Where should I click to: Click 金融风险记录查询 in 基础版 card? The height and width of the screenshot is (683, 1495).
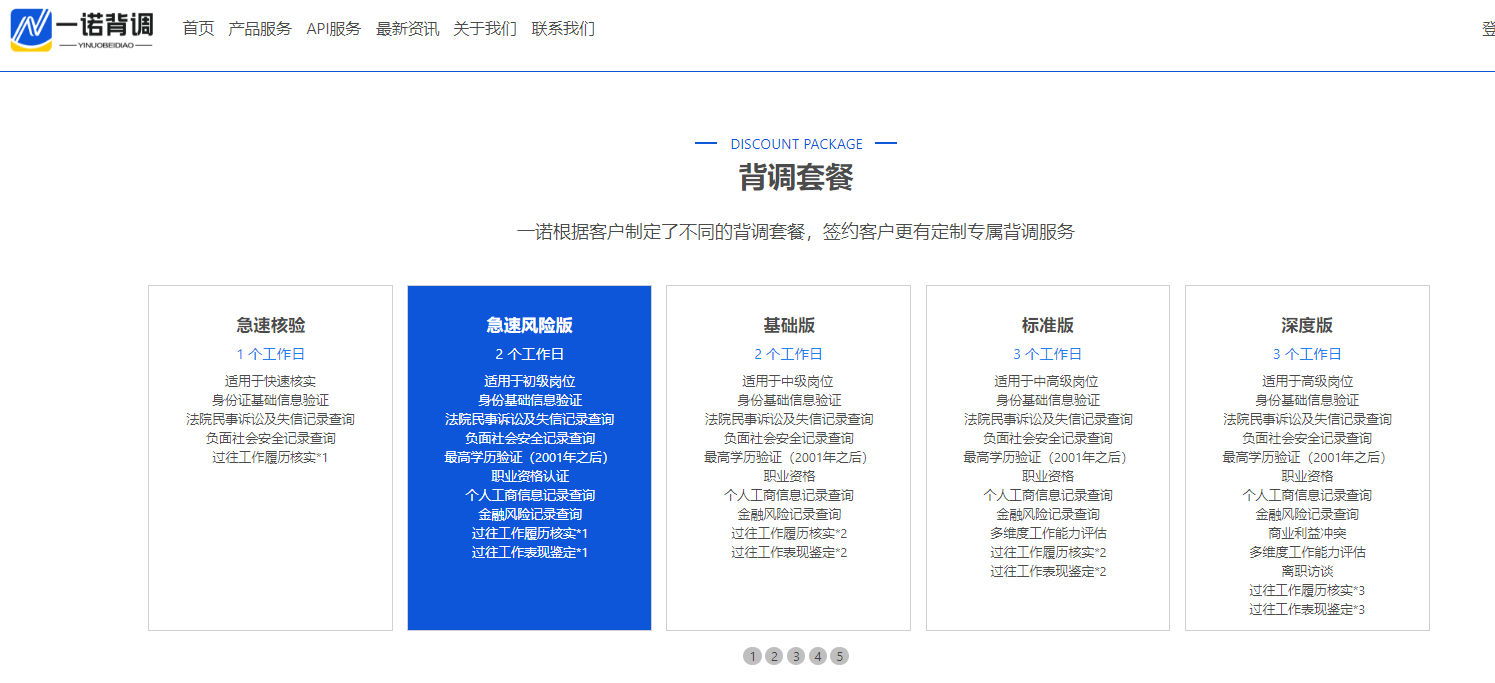pyautogui.click(x=789, y=514)
